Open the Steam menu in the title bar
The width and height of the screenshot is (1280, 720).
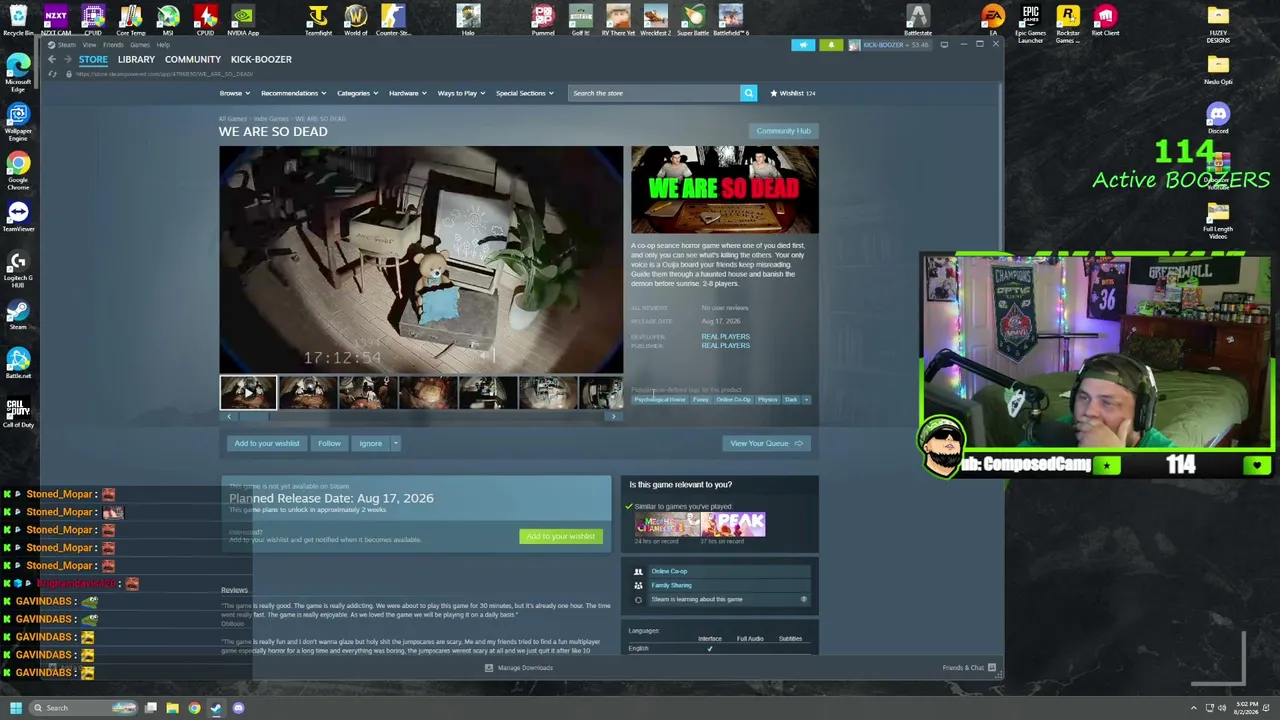click(67, 45)
